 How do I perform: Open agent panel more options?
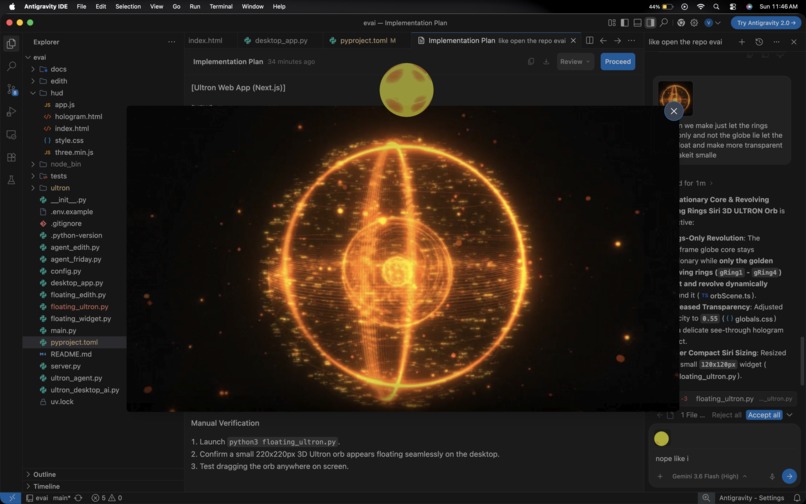[x=776, y=42]
